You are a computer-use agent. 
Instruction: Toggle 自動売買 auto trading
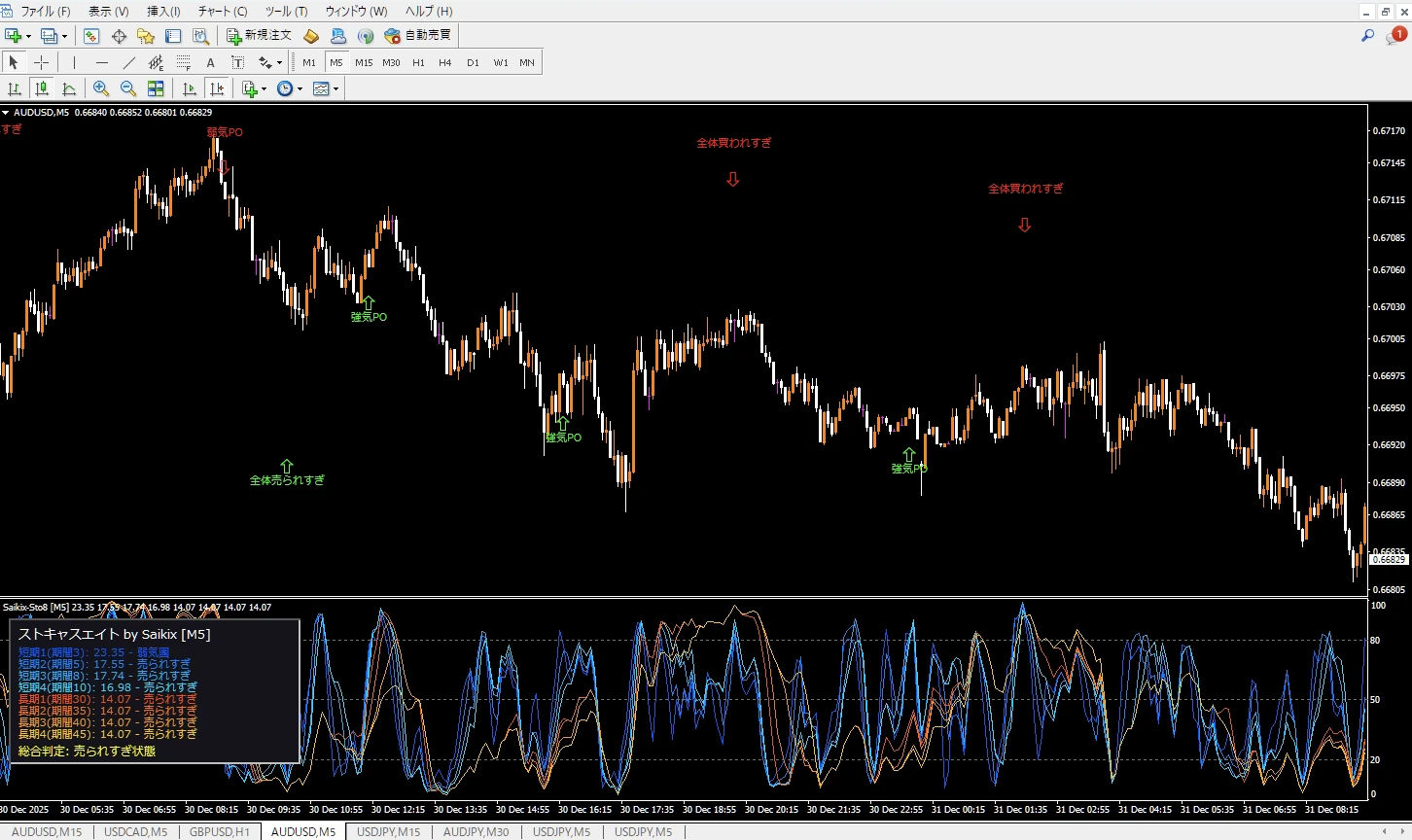coord(418,35)
